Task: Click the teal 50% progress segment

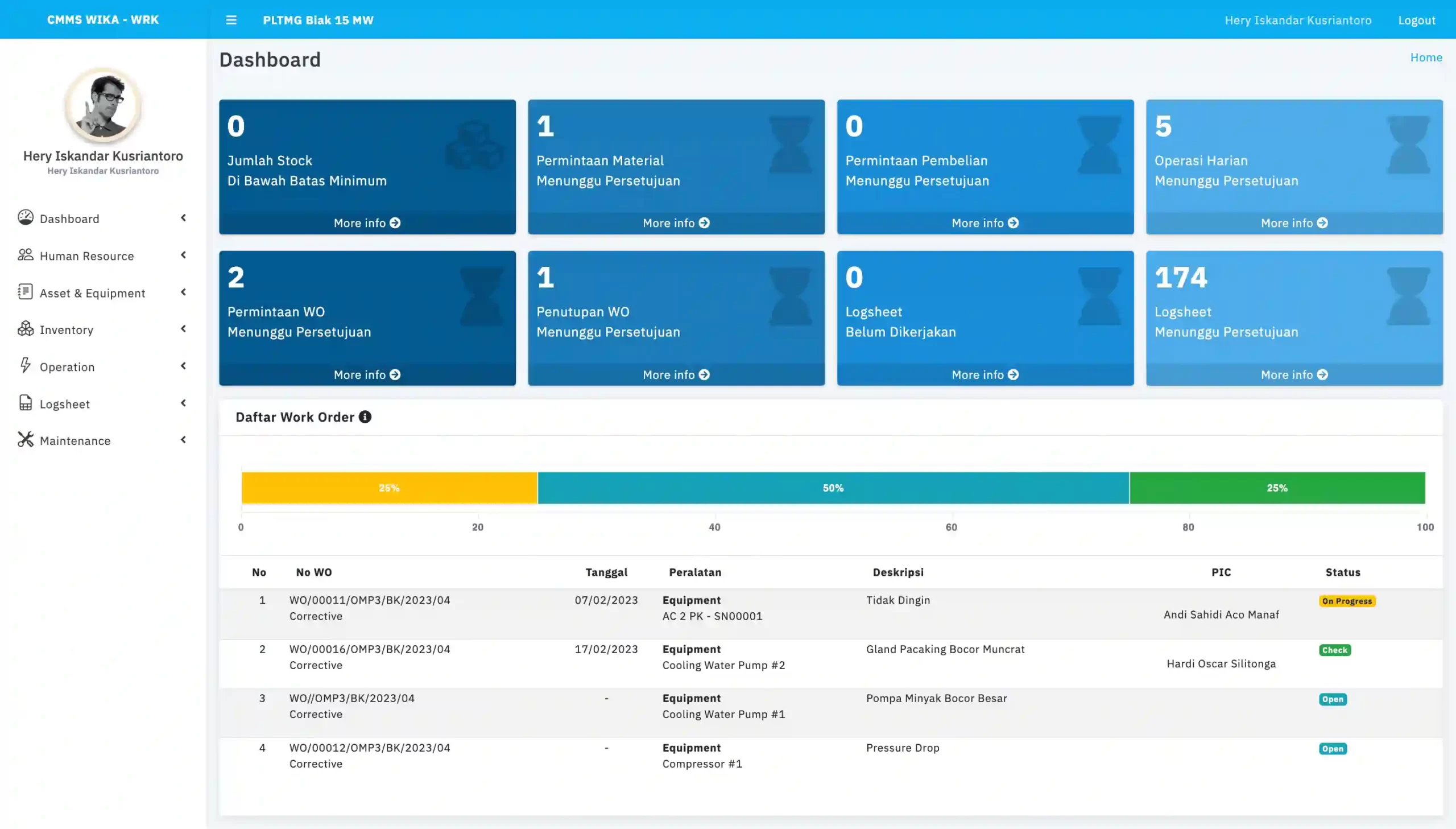Action: (833, 488)
